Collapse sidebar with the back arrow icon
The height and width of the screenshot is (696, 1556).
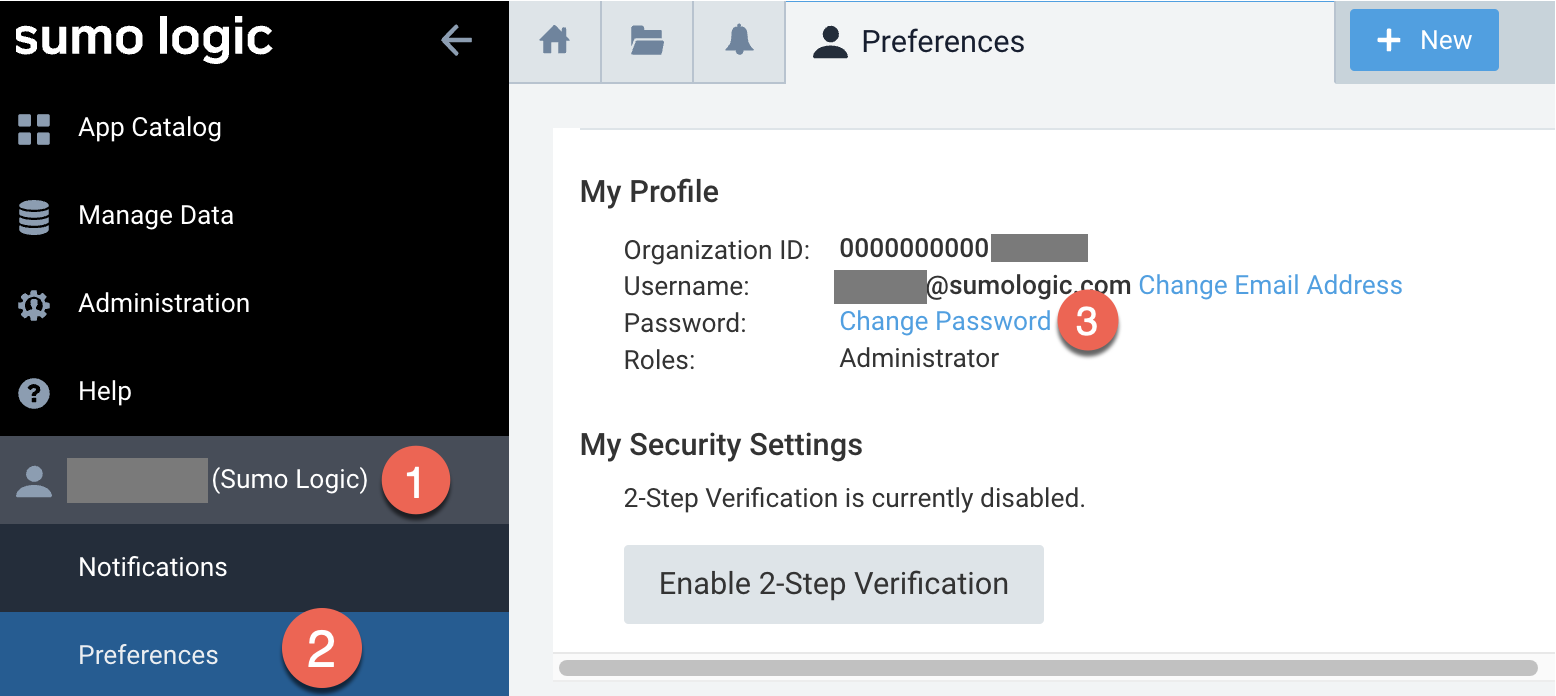pos(456,41)
